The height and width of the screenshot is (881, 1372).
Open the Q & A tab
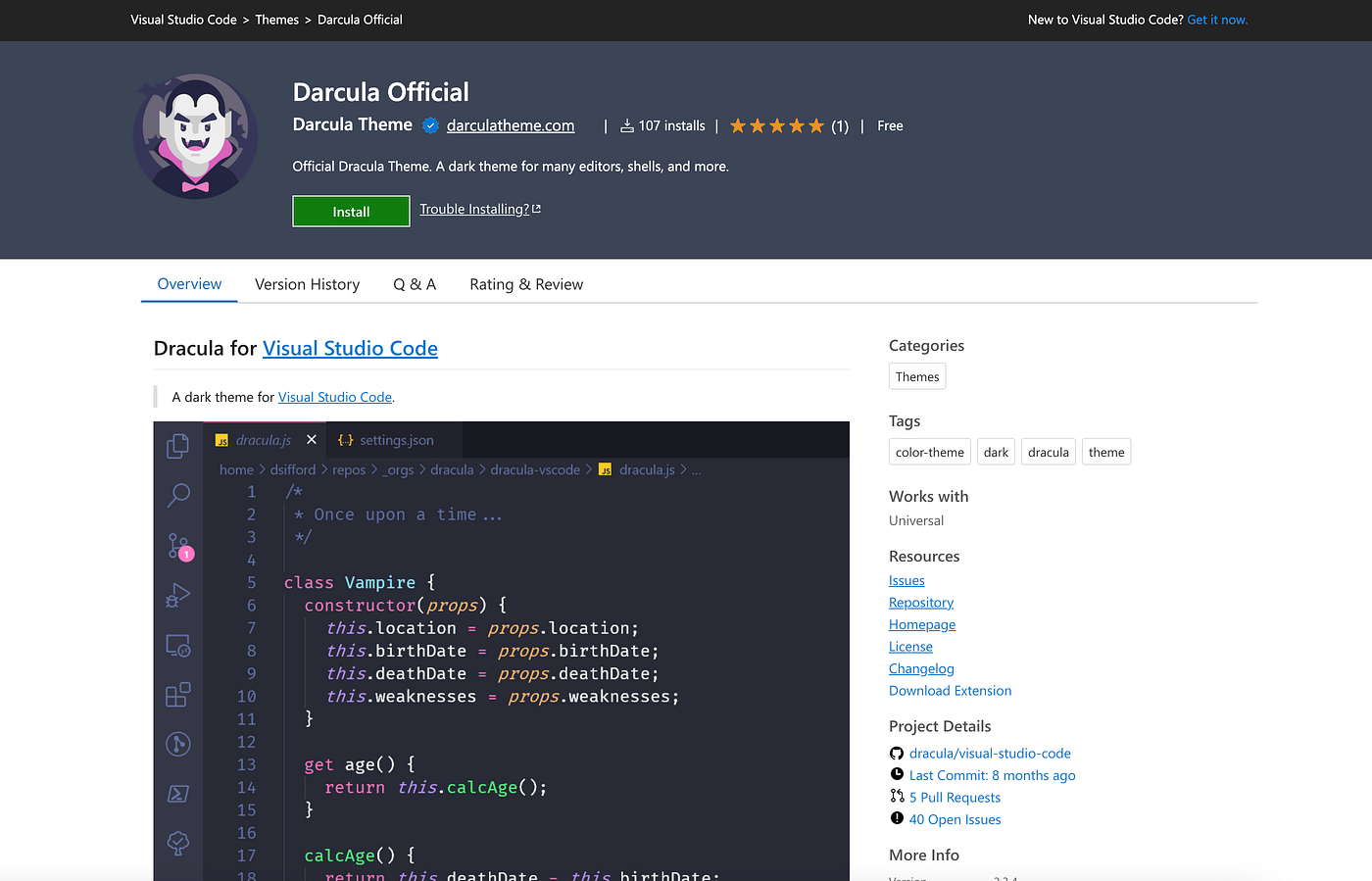415,284
